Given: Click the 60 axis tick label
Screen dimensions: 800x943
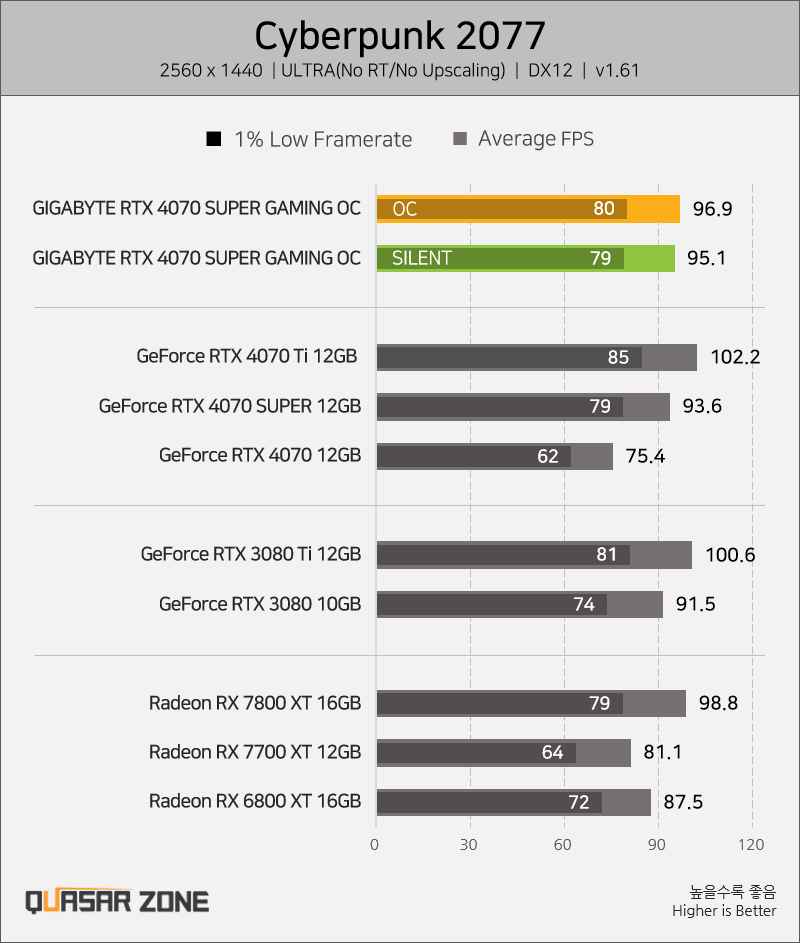Looking at the screenshot, I should coord(563,844).
